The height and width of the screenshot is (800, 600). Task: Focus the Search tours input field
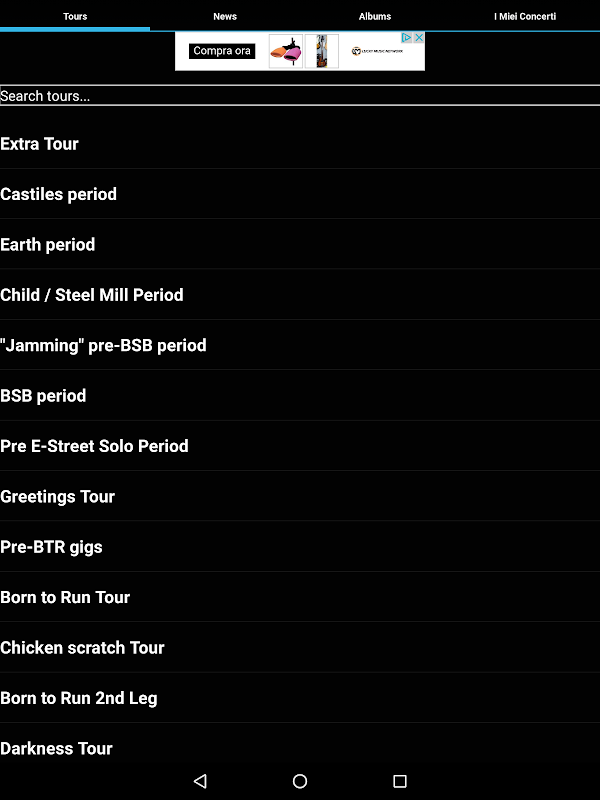(300, 96)
